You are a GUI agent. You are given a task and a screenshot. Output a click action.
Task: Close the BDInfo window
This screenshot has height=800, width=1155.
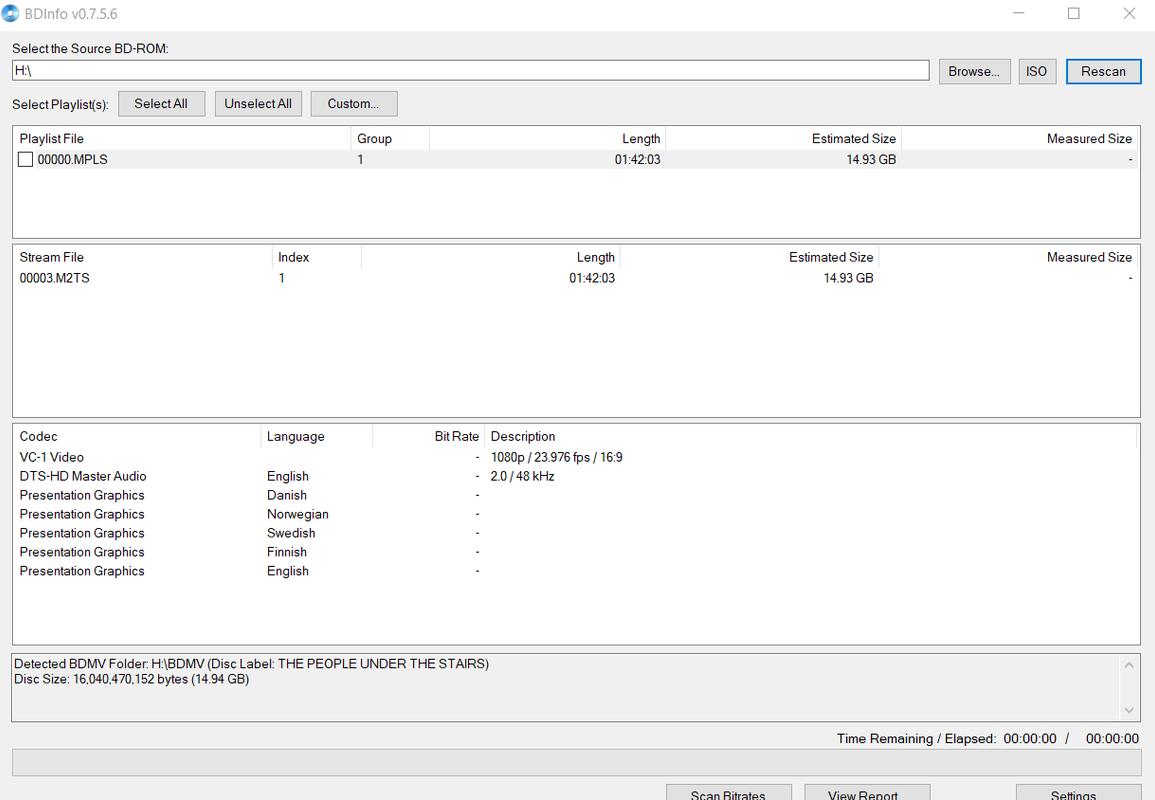tap(1129, 13)
